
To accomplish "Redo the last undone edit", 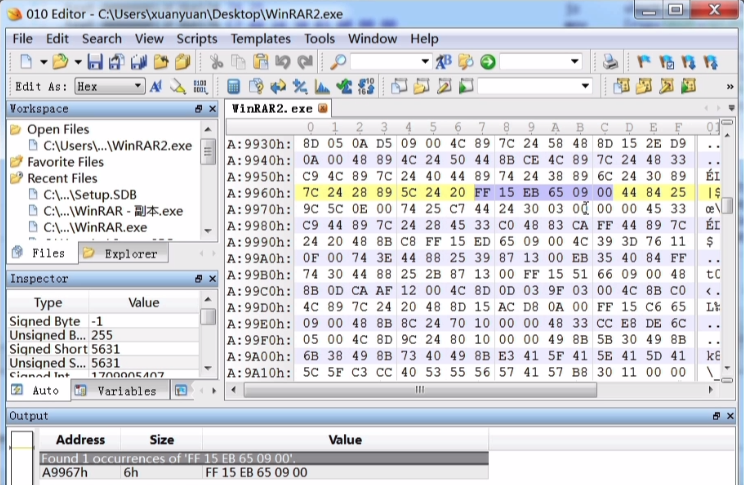I will 305,62.
